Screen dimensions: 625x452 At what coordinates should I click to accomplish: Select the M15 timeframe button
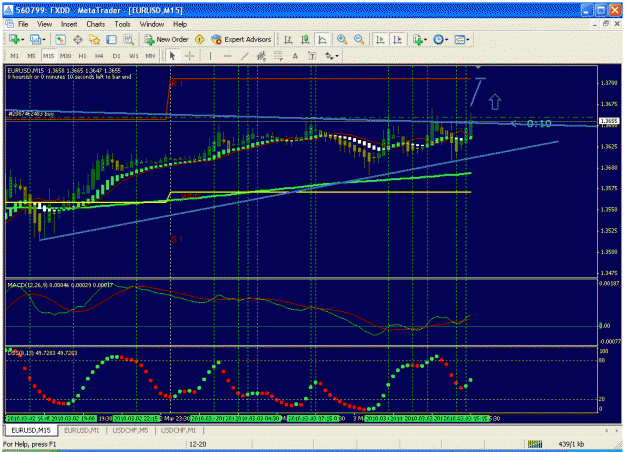click(49, 56)
